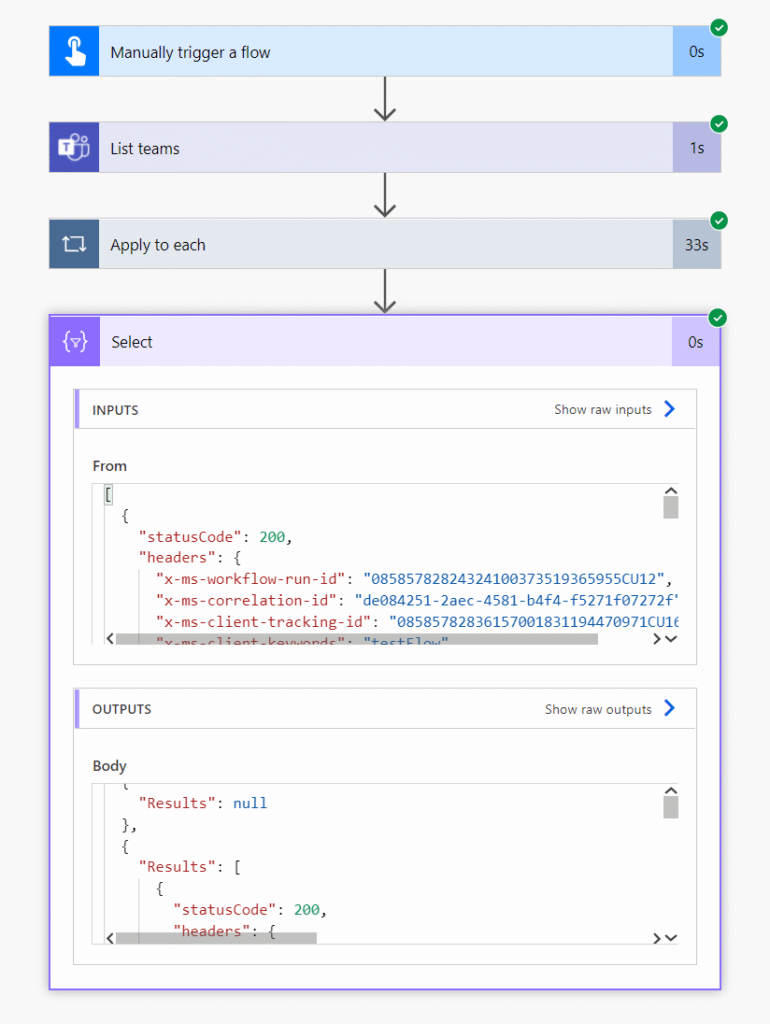Click success checkmark on List teams step
This screenshot has width=770, height=1024.
coord(719,124)
